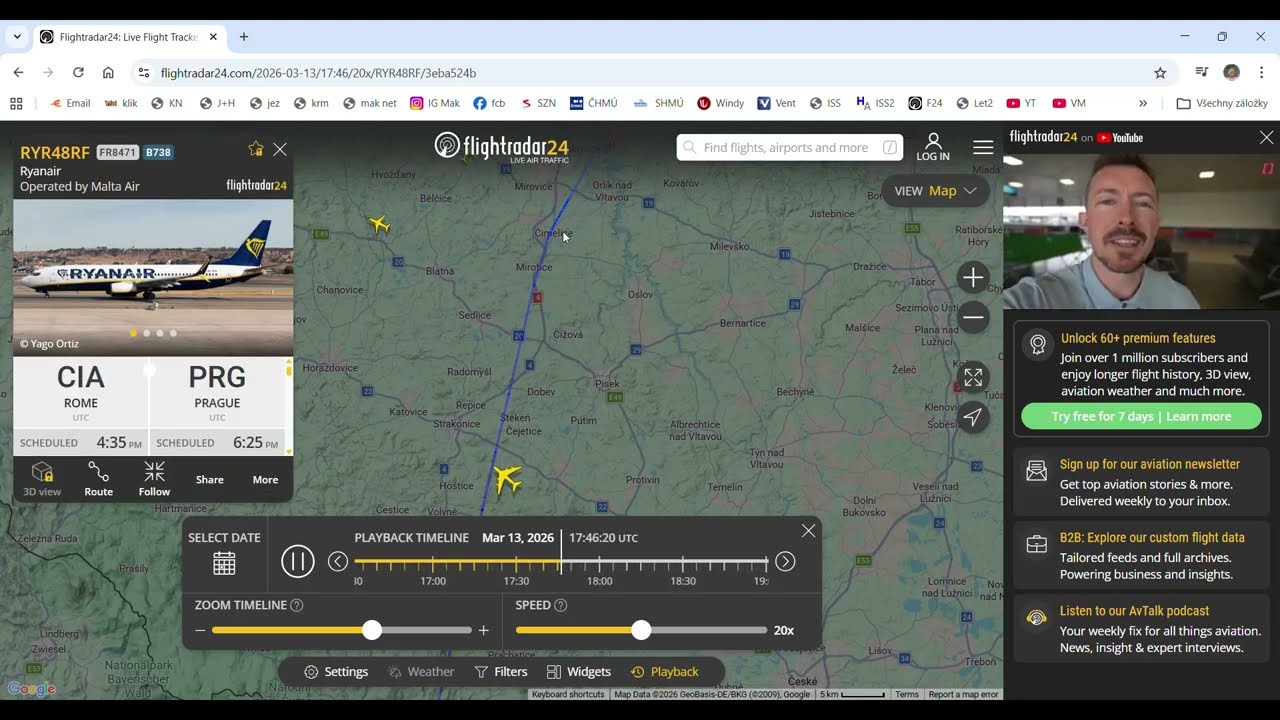The height and width of the screenshot is (720, 1280).
Task: Click the Zoom Timeline plus icon
Action: 484,630
